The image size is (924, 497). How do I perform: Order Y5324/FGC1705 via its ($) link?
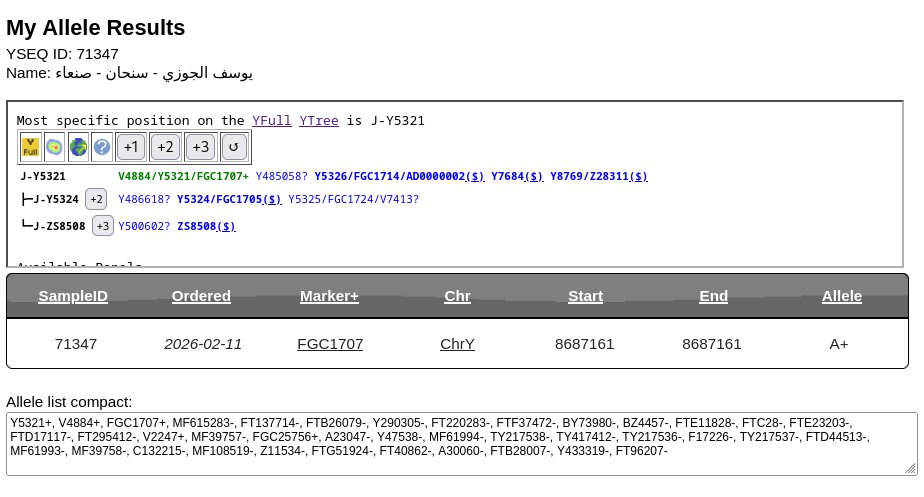pos(272,199)
